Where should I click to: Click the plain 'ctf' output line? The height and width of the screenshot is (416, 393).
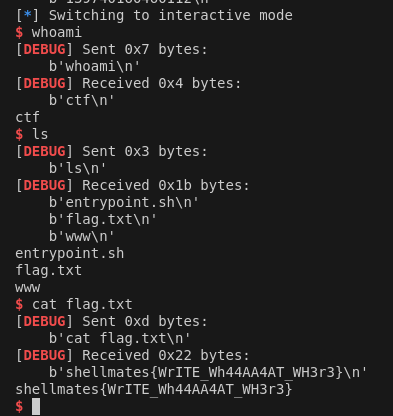click(28, 117)
